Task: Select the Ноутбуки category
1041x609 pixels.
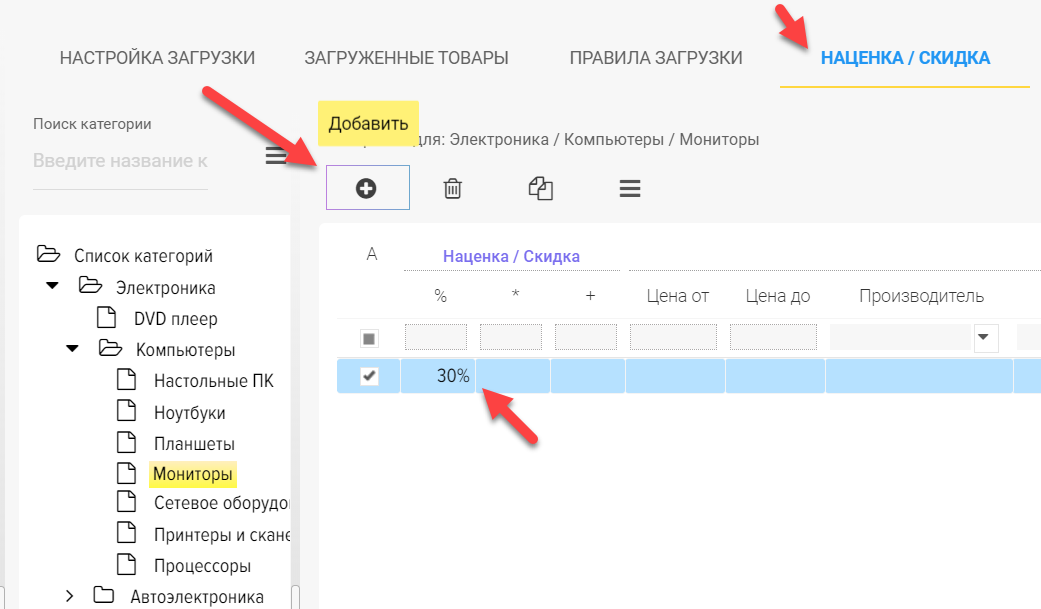Action: 189,412
